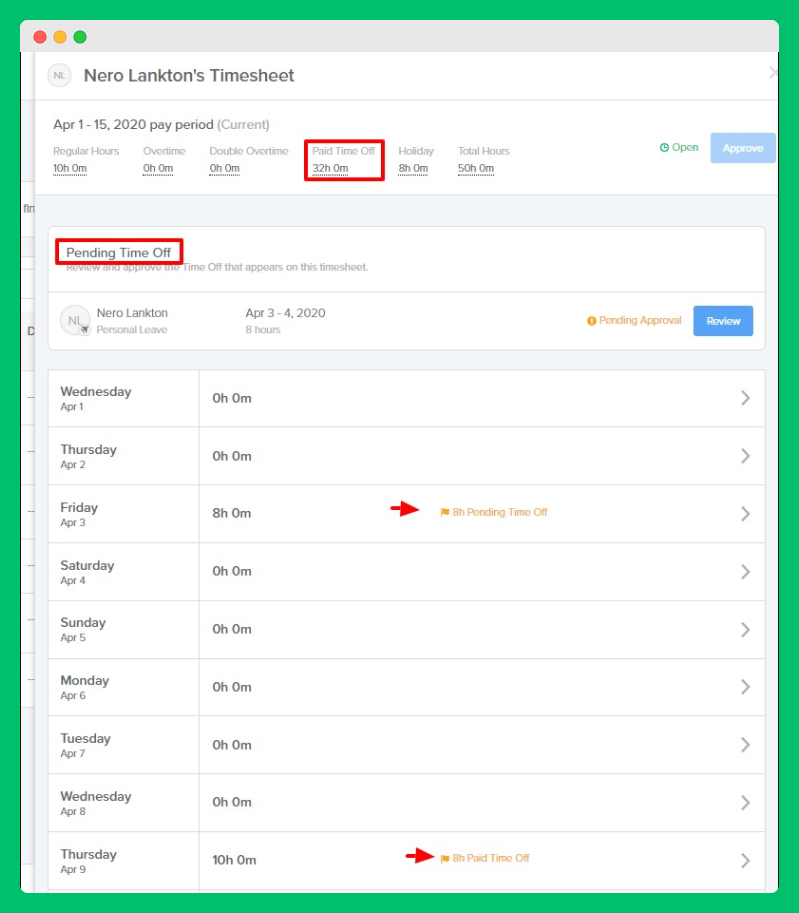Screen dimensions: 799x913
Task: Click the Overtime value 0h 0m
Action: [158, 168]
